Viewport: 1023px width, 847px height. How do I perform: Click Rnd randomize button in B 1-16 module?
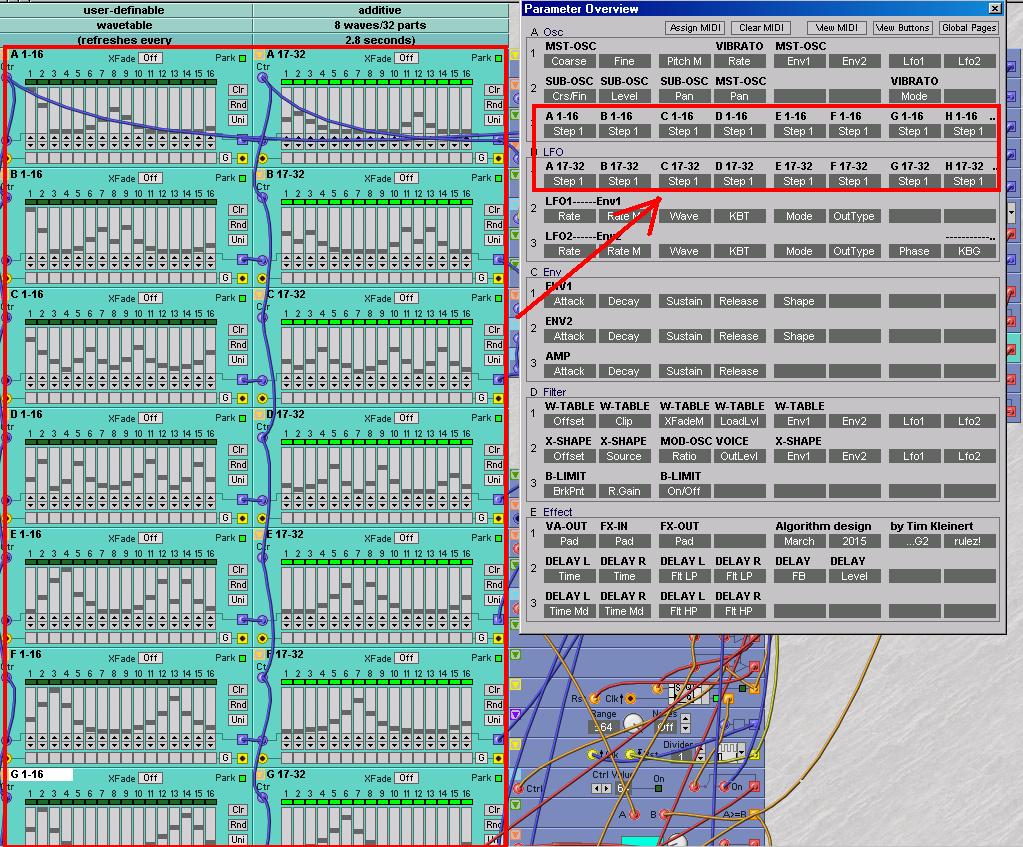click(x=239, y=225)
